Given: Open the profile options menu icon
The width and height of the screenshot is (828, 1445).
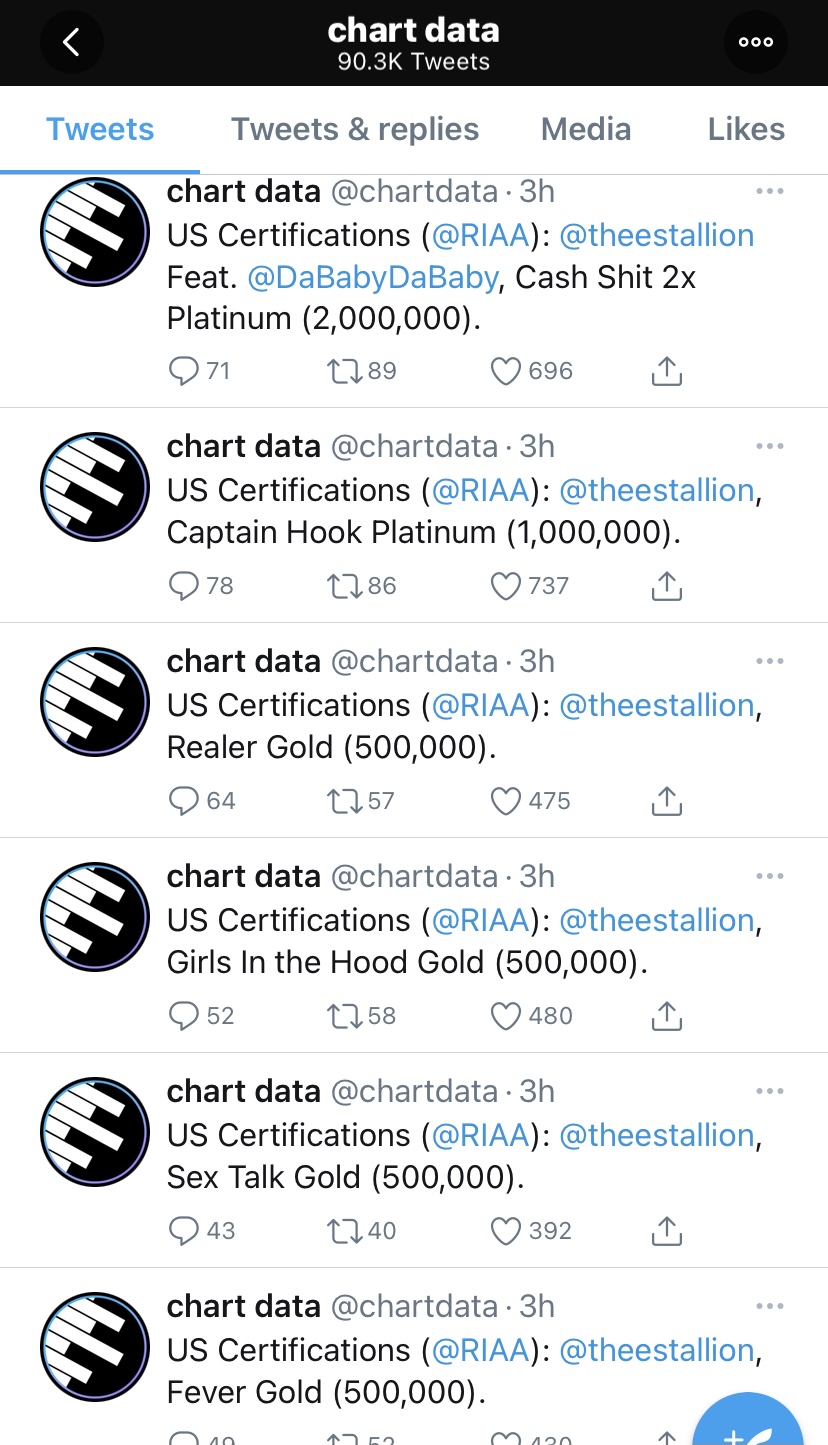Looking at the screenshot, I should coord(756,42).
